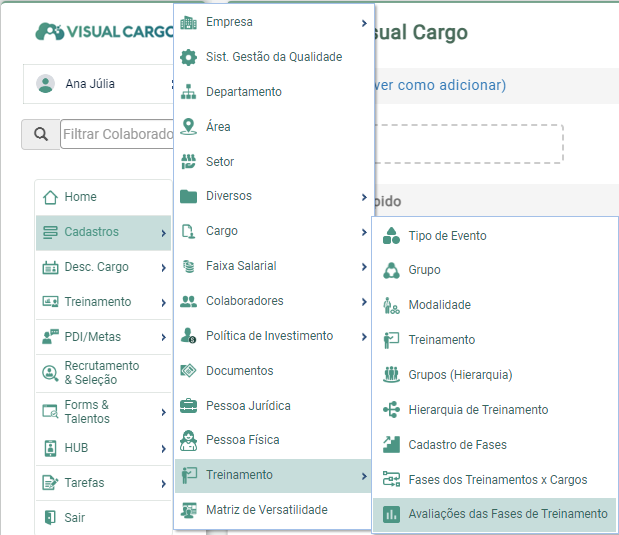619x535 pixels.
Task: Open the 'ver como adicionar' link
Action: (440, 85)
